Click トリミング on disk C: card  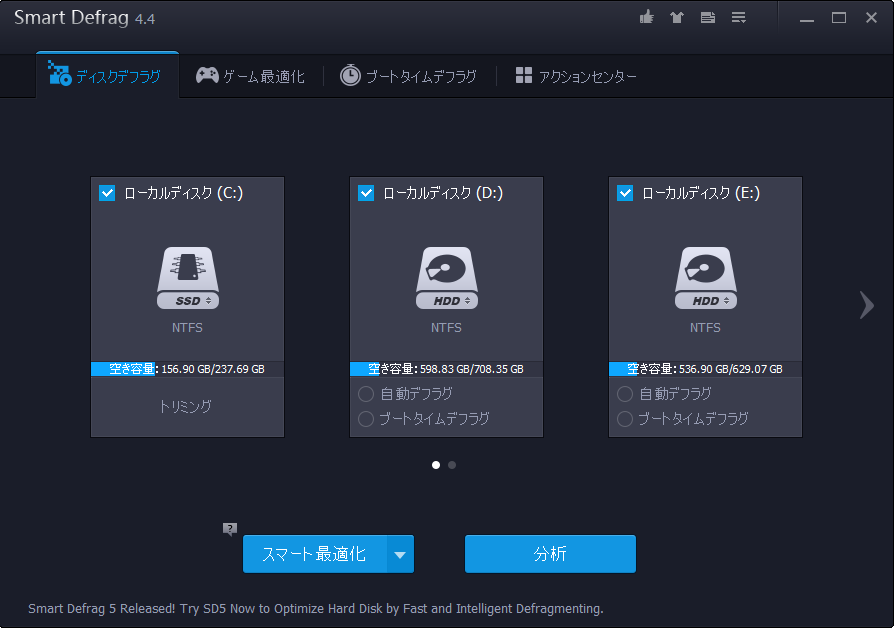185,407
